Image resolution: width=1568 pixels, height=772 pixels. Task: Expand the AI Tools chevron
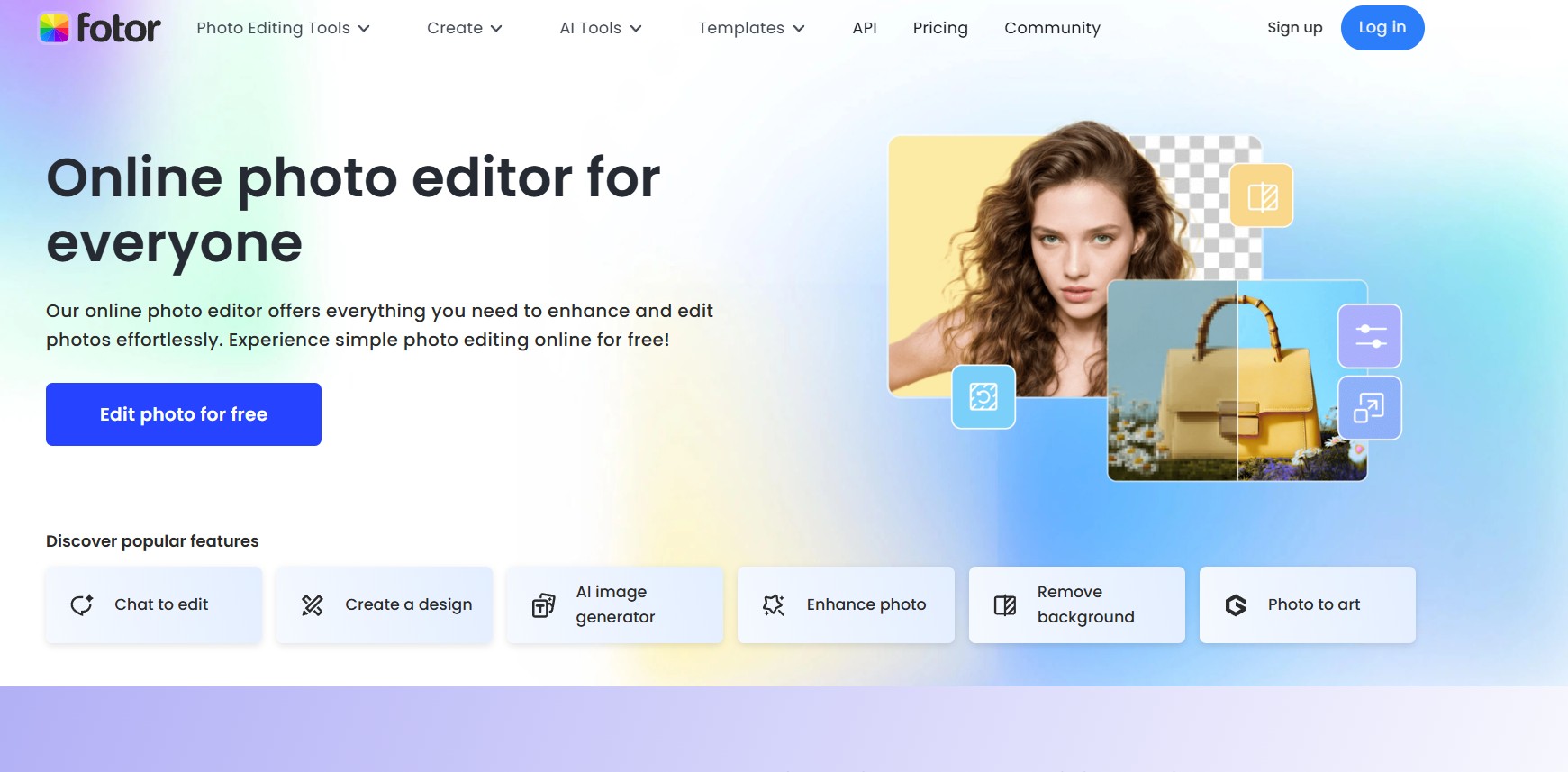point(636,29)
